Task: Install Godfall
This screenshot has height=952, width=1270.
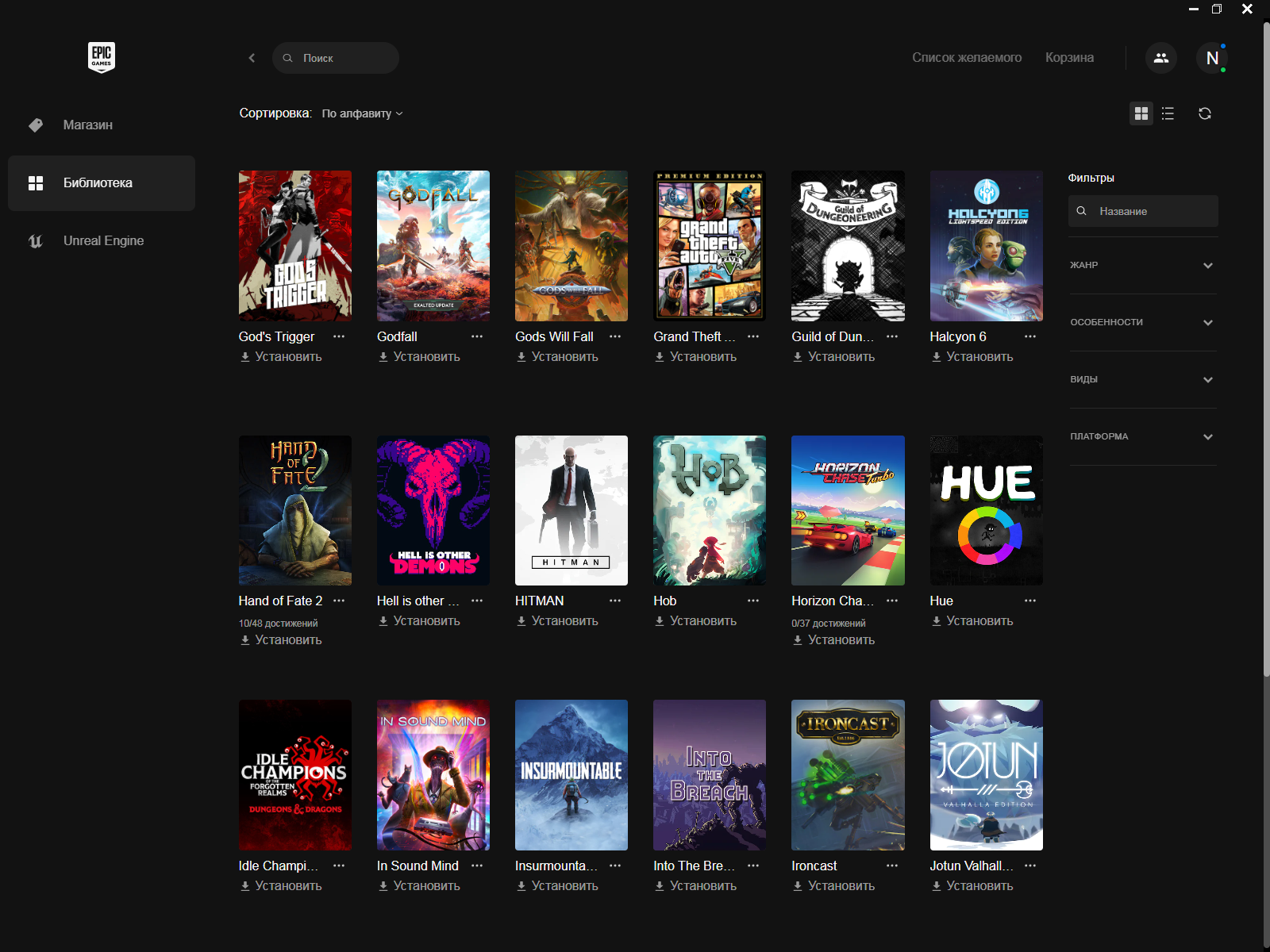Action: [419, 357]
